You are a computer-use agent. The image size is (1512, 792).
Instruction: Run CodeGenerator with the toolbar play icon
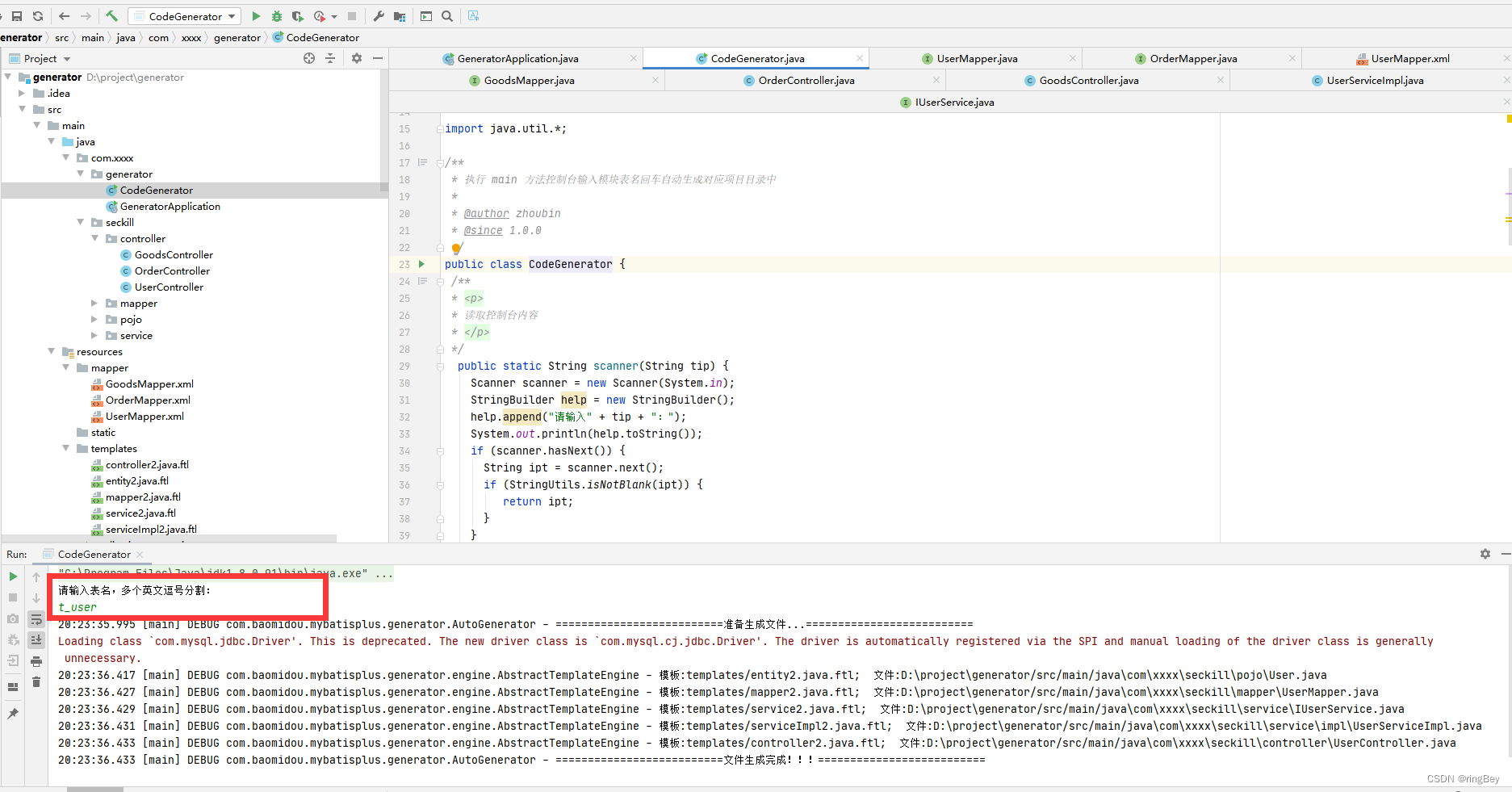click(256, 16)
